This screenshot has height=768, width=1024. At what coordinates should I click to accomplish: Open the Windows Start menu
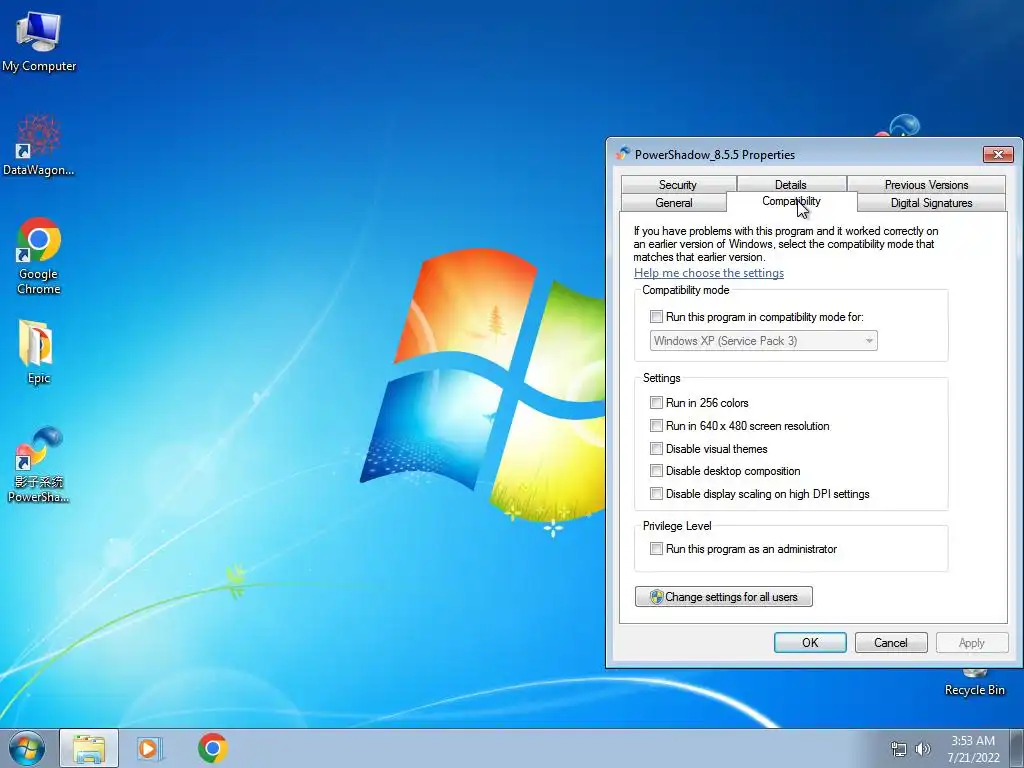pos(27,748)
